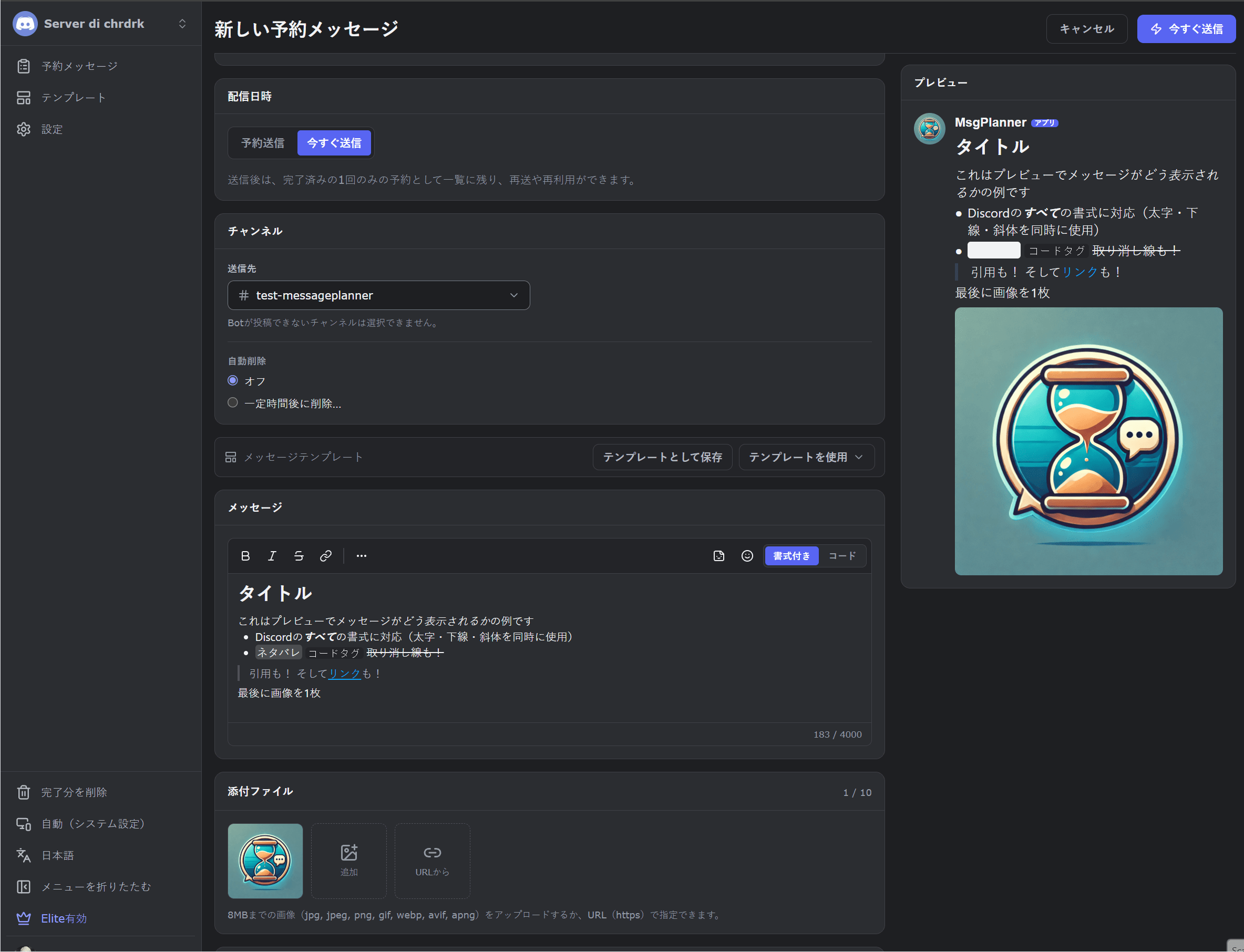Click the ネタバレ spoiler tag in editor
1244x952 pixels.
pyautogui.click(x=278, y=653)
